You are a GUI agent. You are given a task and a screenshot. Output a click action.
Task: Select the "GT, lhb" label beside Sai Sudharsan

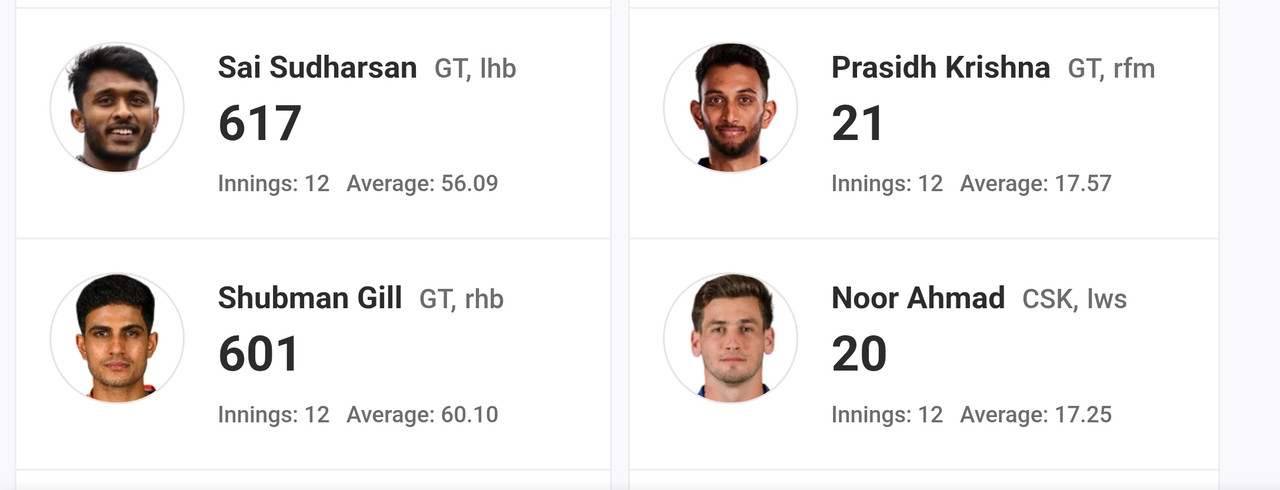coord(475,69)
